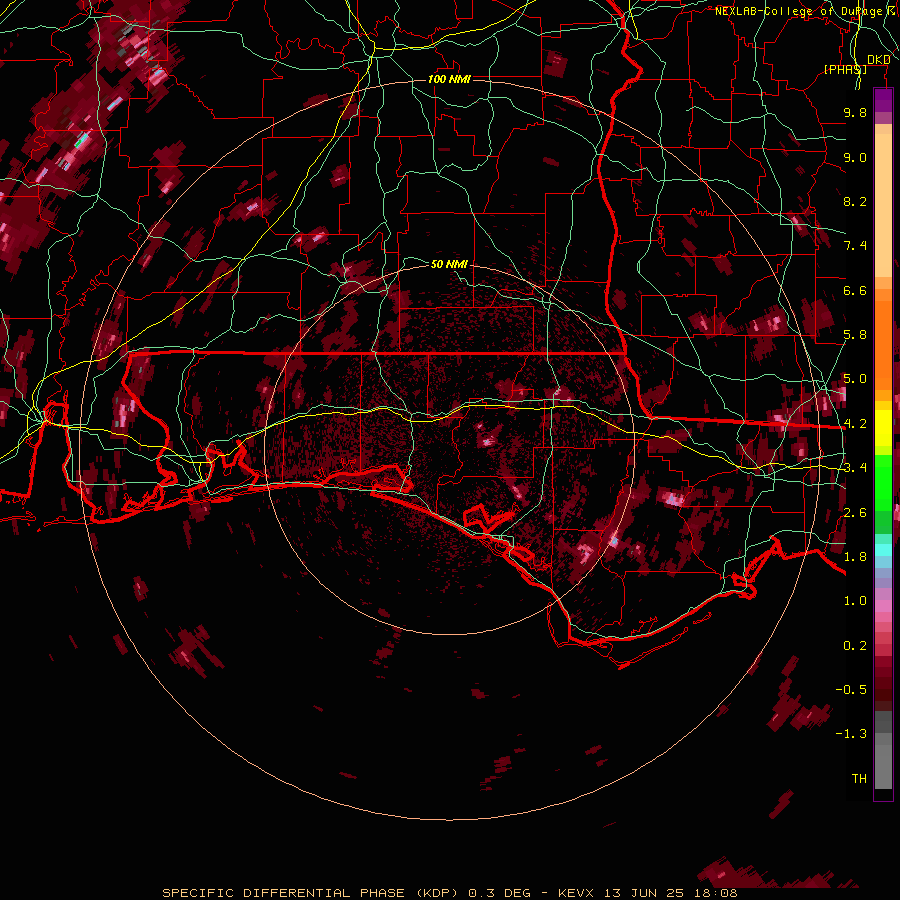Pick the bright green swatch near 3.4 label
Viewport: 900px width, 900px height.
click(x=883, y=484)
